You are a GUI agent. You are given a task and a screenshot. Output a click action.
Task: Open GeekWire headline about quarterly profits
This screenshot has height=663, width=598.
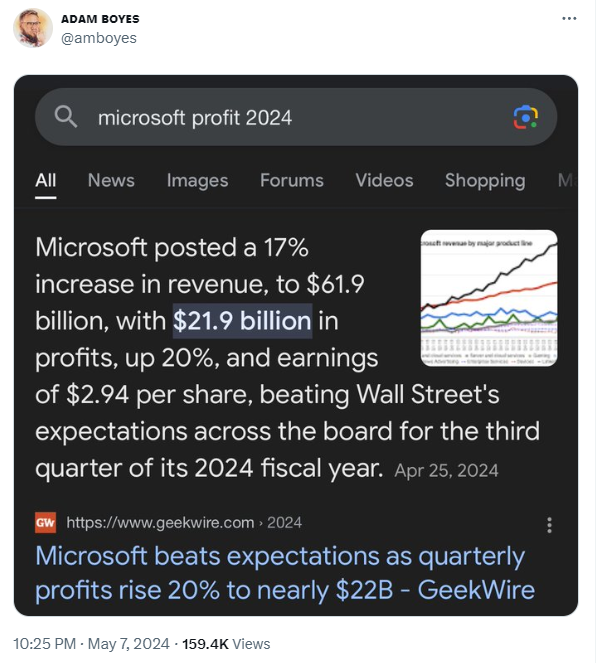click(285, 573)
